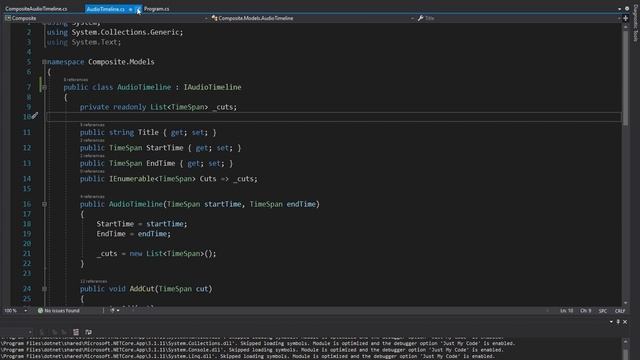Click the split editor plus icon

click(625, 18)
